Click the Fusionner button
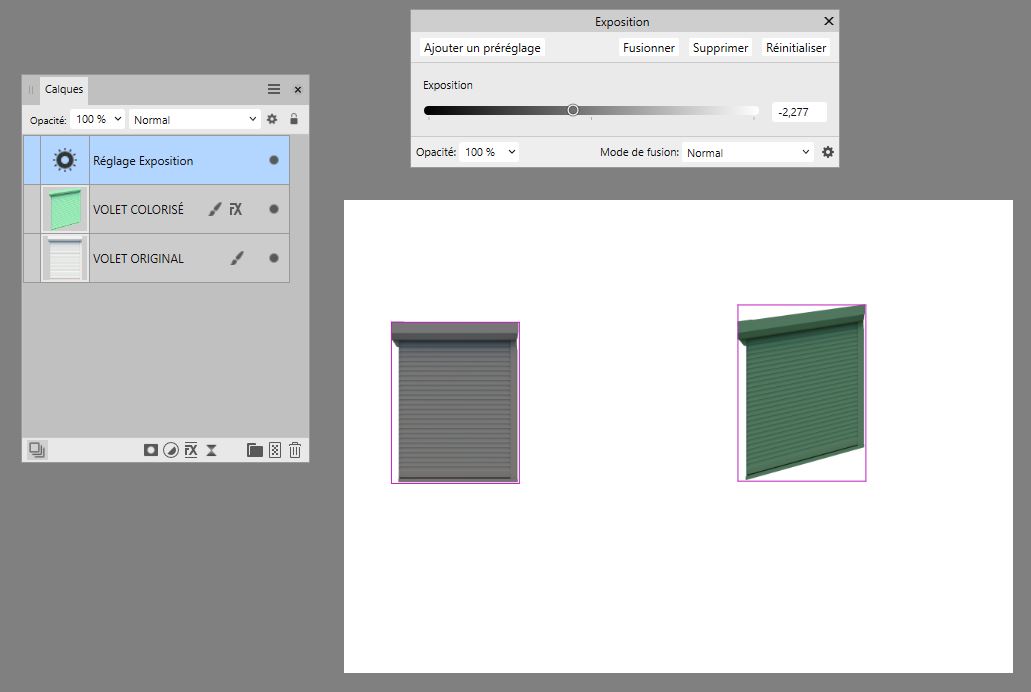Viewport: 1031px width, 692px height. (x=649, y=48)
